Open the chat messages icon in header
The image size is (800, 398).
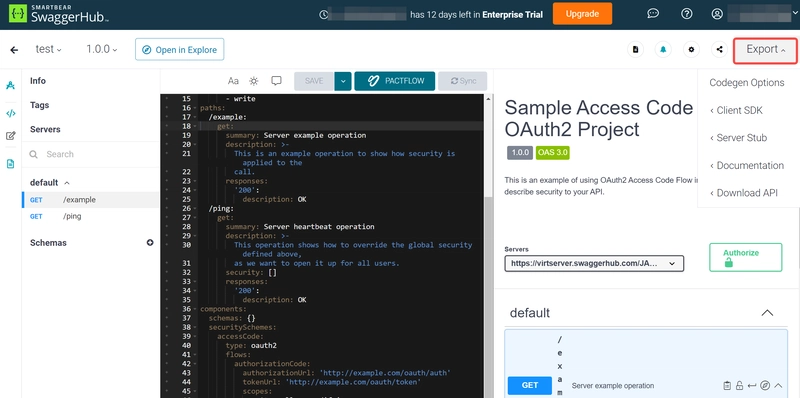pyautogui.click(x=653, y=14)
